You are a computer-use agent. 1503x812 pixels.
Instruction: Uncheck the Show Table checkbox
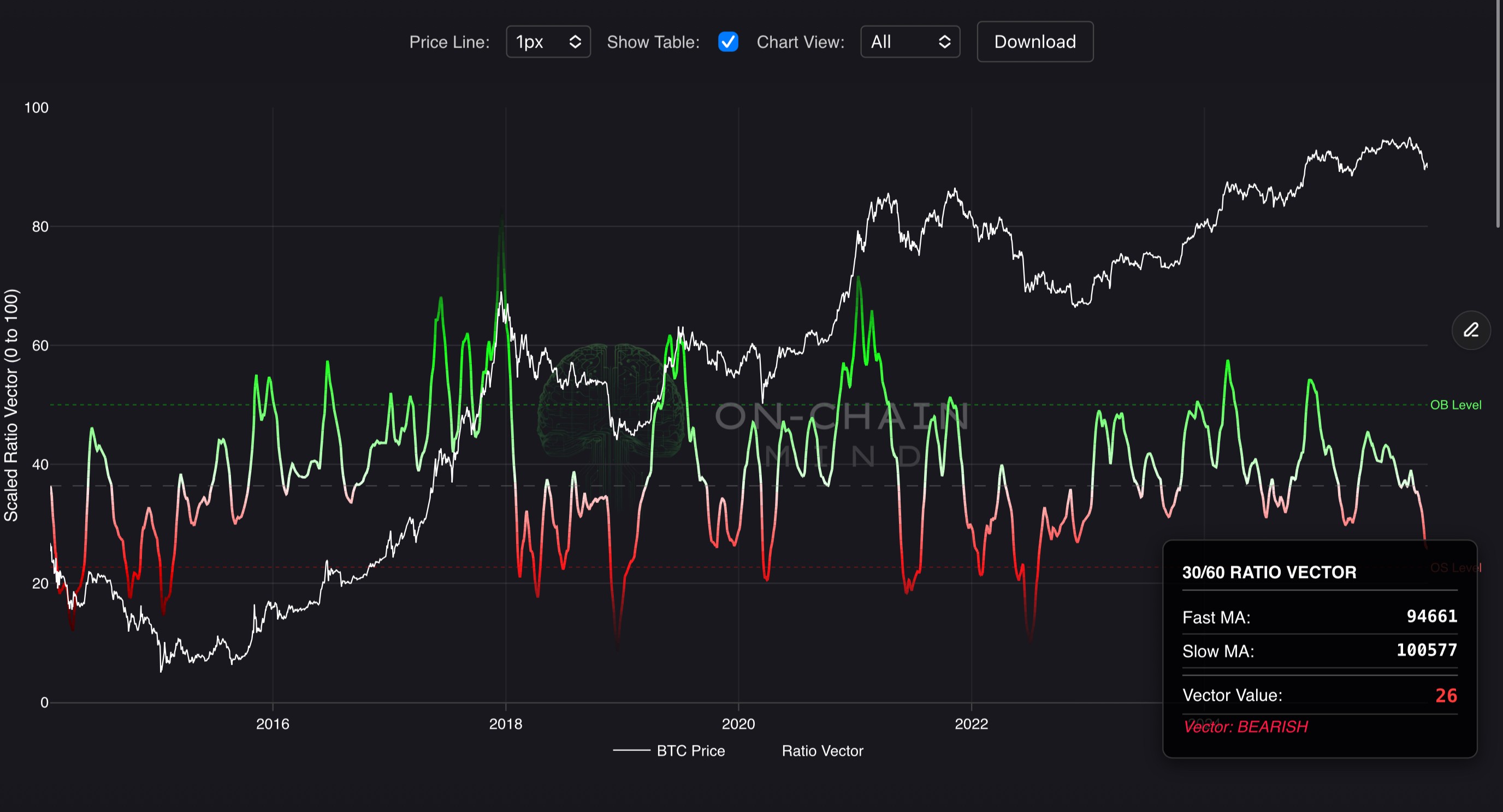(x=727, y=42)
